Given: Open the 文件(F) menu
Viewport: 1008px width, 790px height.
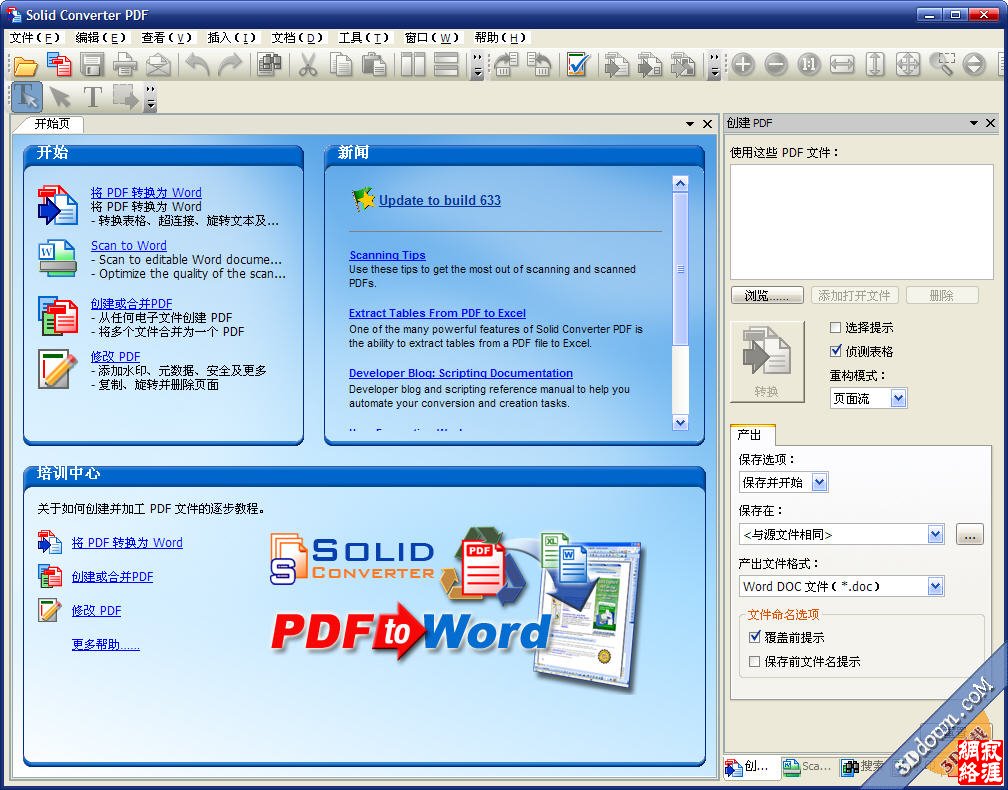Looking at the screenshot, I should pyautogui.click(x=35, y=38).
